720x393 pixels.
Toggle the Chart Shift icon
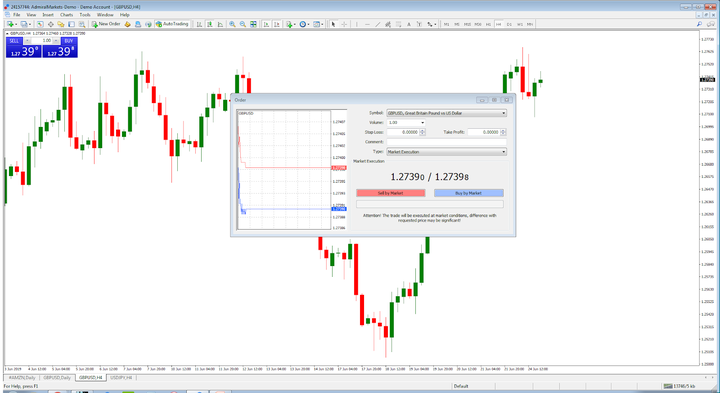(276, 24)
